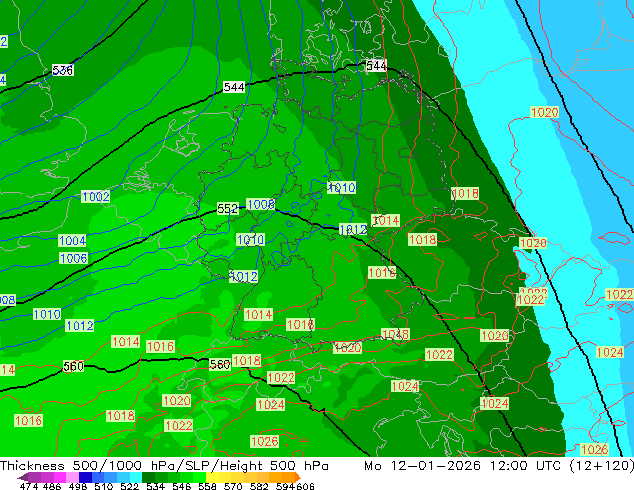Click the date text 'Mo 12-01-2026'
The image size is (634, 490).
tap(422, 466)
